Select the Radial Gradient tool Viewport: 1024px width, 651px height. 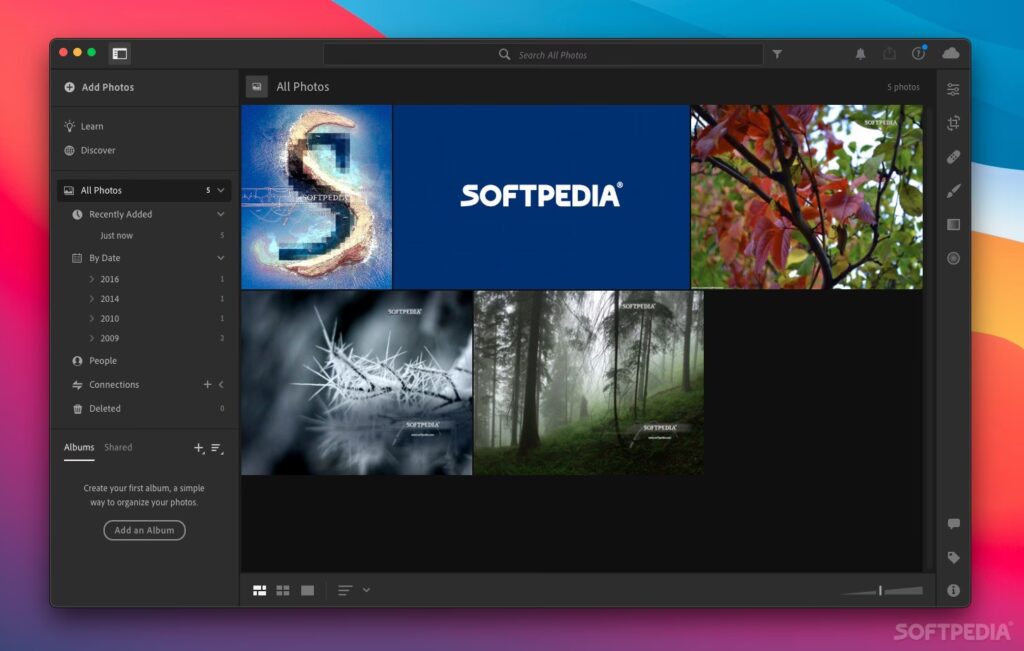pyautogui.click(x=953, y=258)
